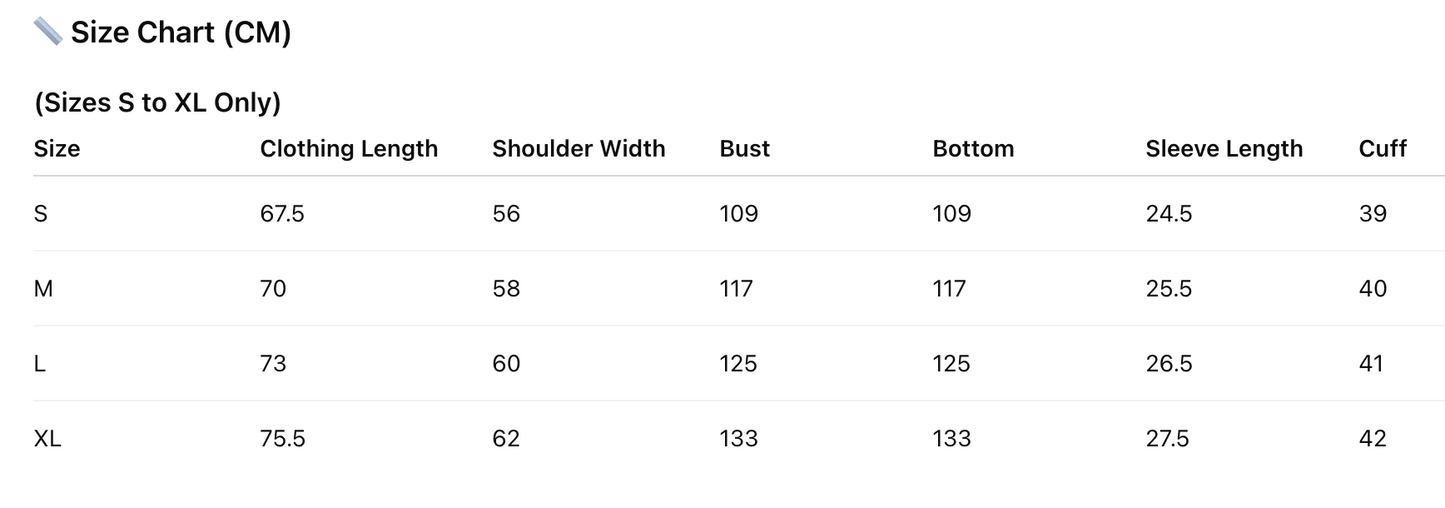The height and width of the screenshot is (508, 1445).
Task: Click the Bottom value for size XL
Action: [x=951, y=439]
